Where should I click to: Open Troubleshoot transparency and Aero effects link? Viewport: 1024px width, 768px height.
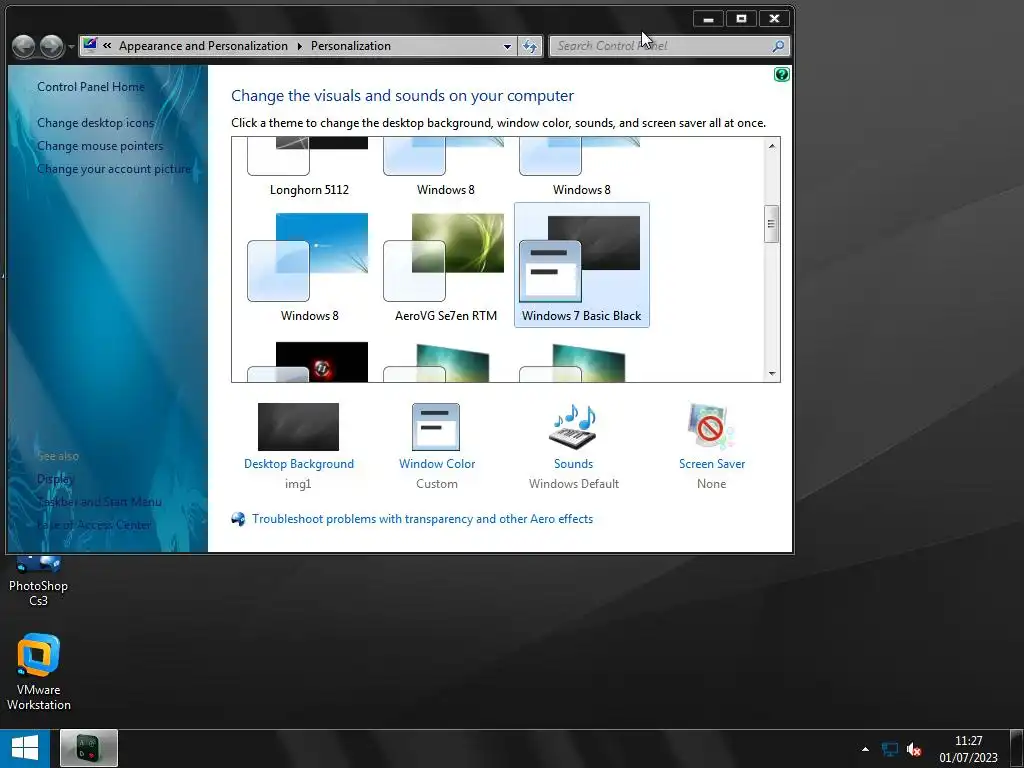pos(423,519)
